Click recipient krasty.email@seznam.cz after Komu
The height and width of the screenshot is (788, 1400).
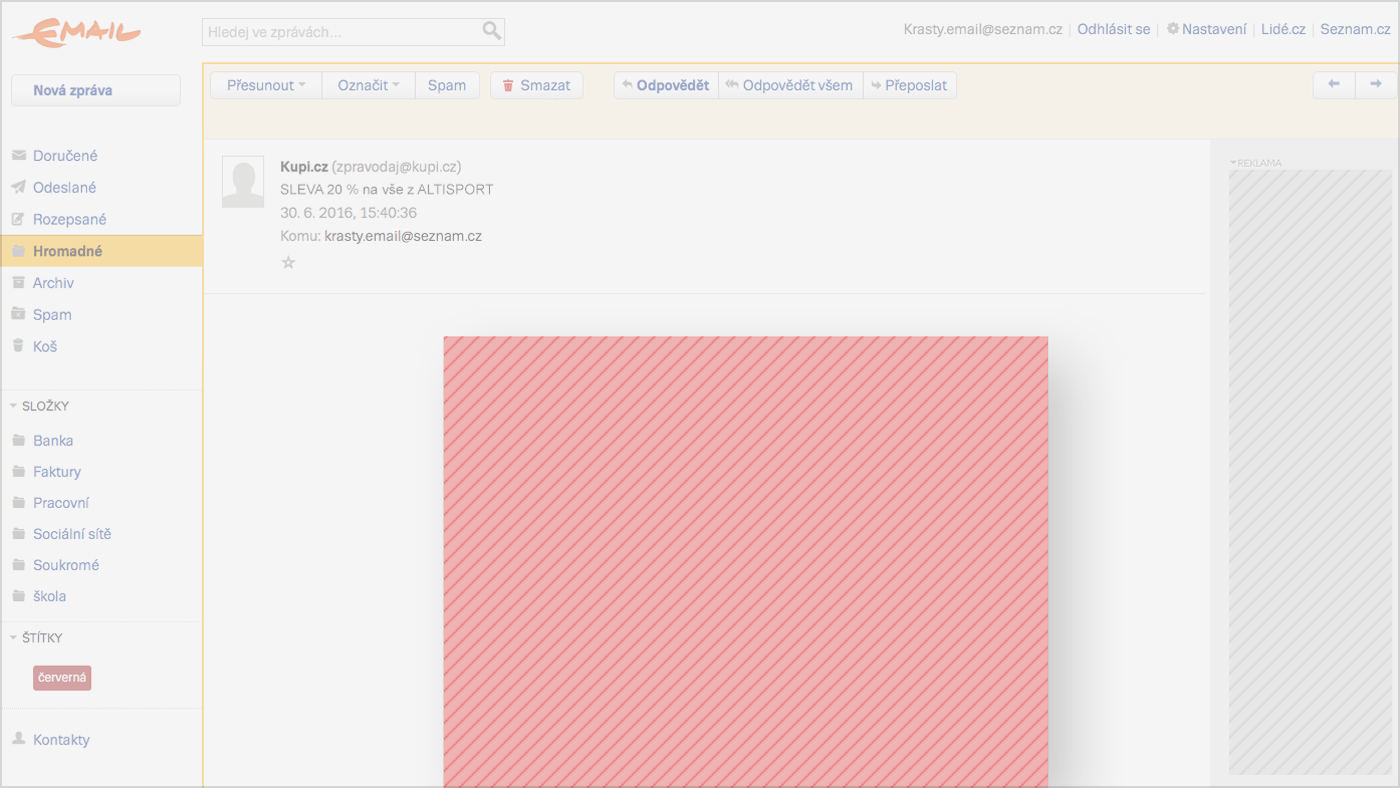tap(403, 236)
